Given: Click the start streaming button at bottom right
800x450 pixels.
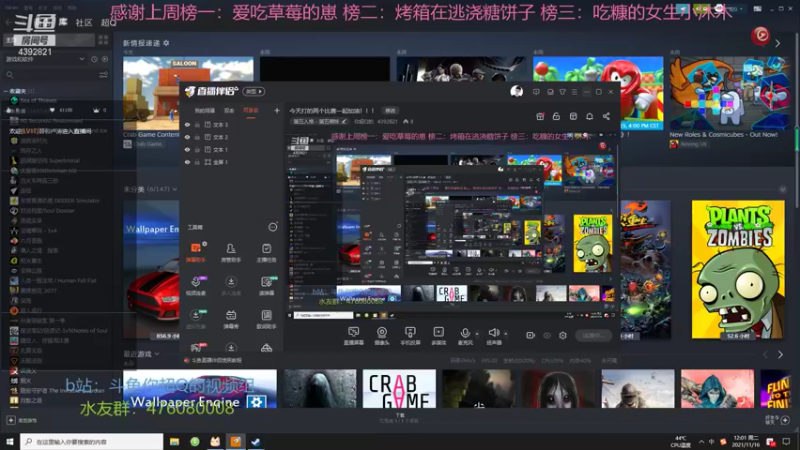Looking at the screenshot, I should 594,335.
